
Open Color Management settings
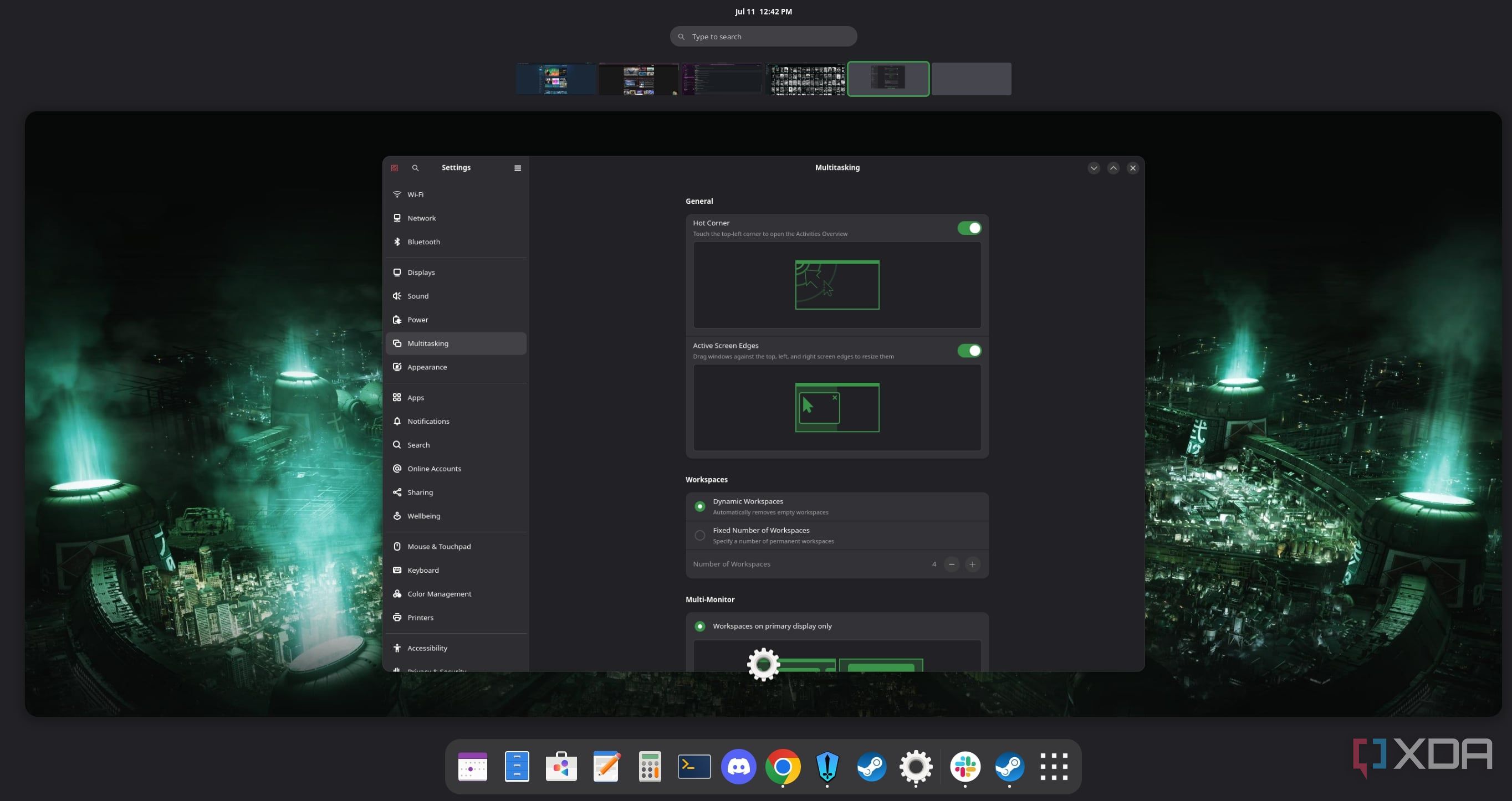(x=456, y=594)
